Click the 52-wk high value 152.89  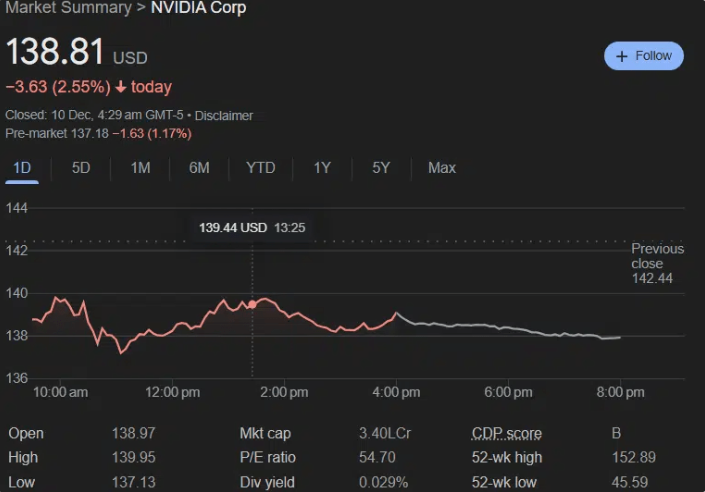(x=634, y=457)
